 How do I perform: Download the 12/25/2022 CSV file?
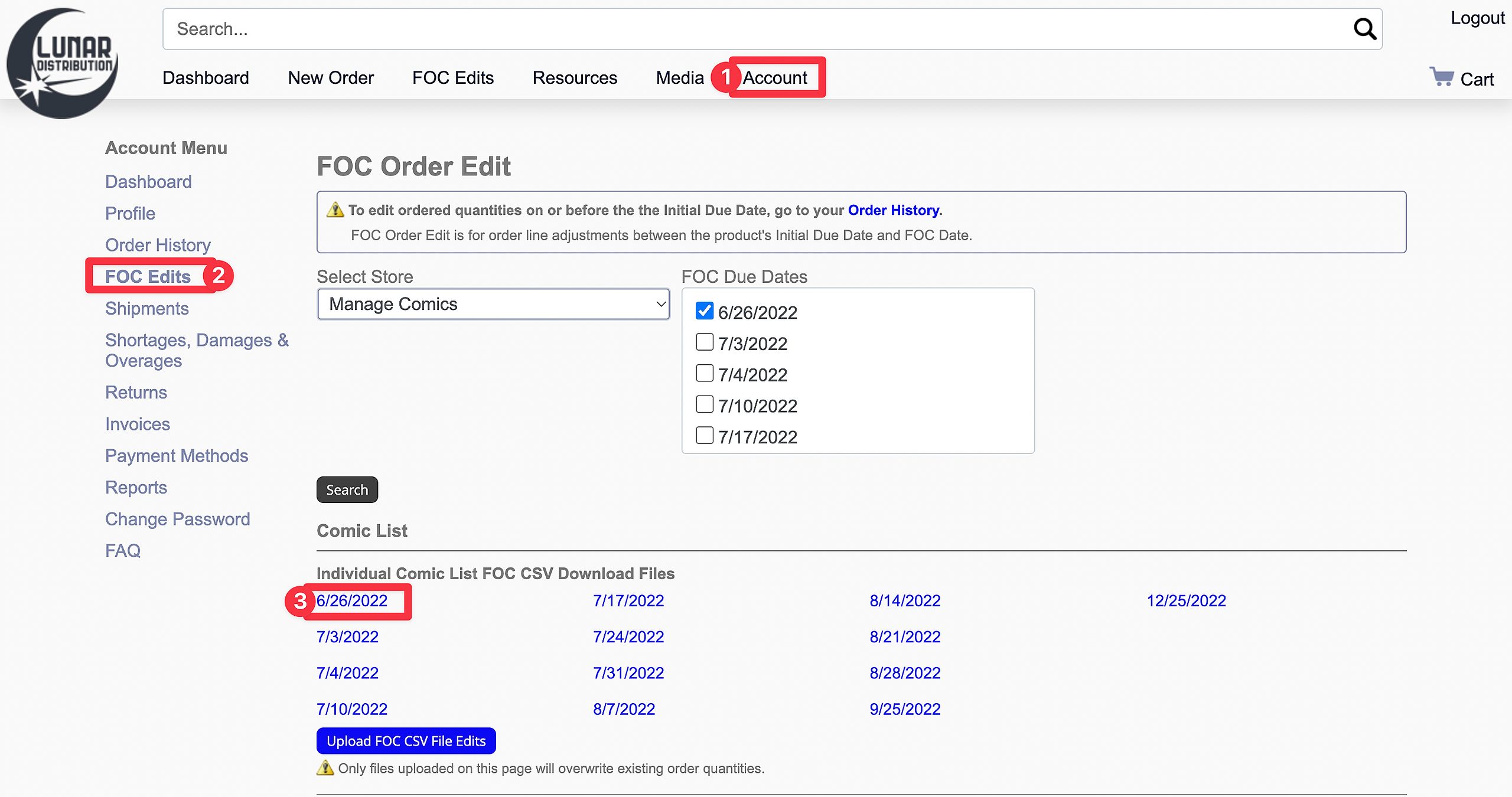1186,601
